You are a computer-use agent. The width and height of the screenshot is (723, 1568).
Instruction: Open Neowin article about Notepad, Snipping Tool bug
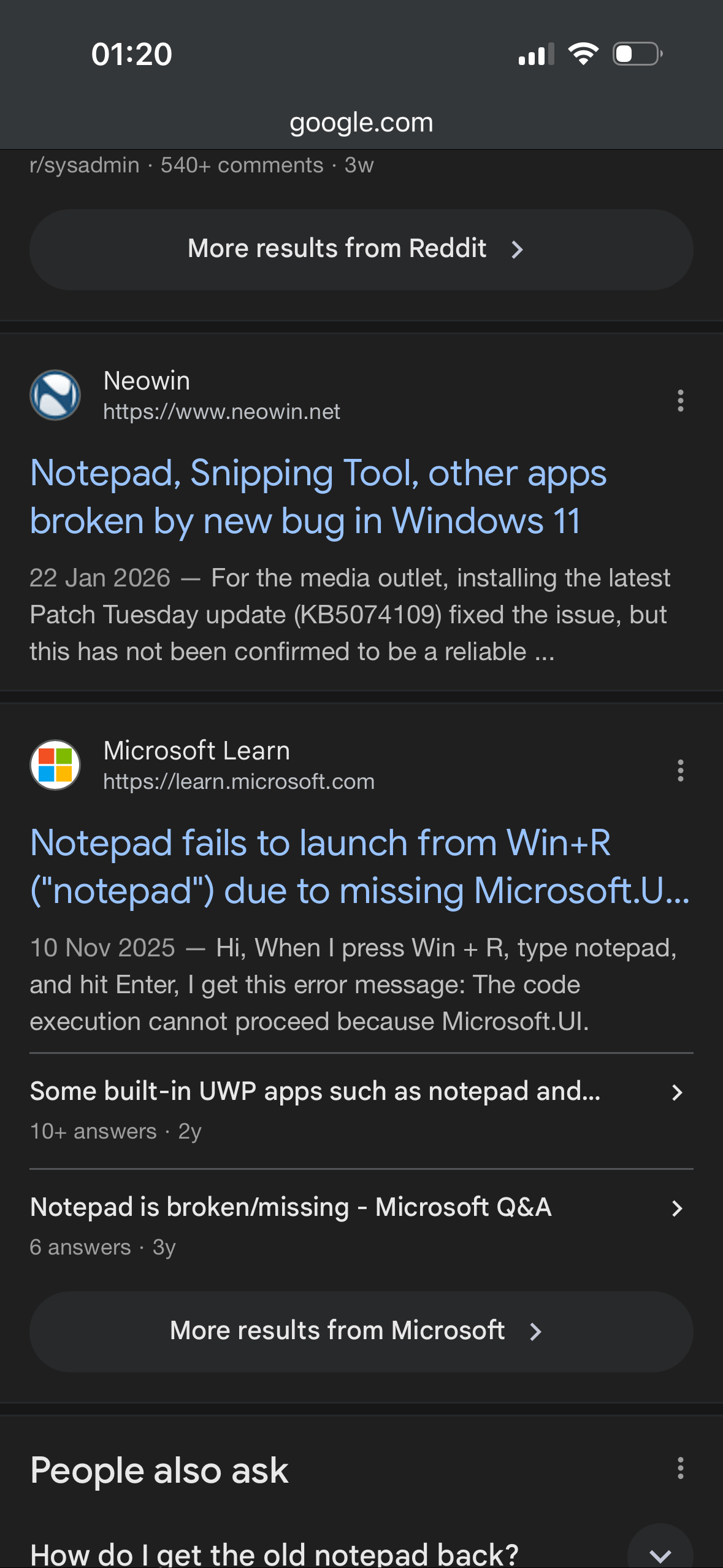[318, 497]
